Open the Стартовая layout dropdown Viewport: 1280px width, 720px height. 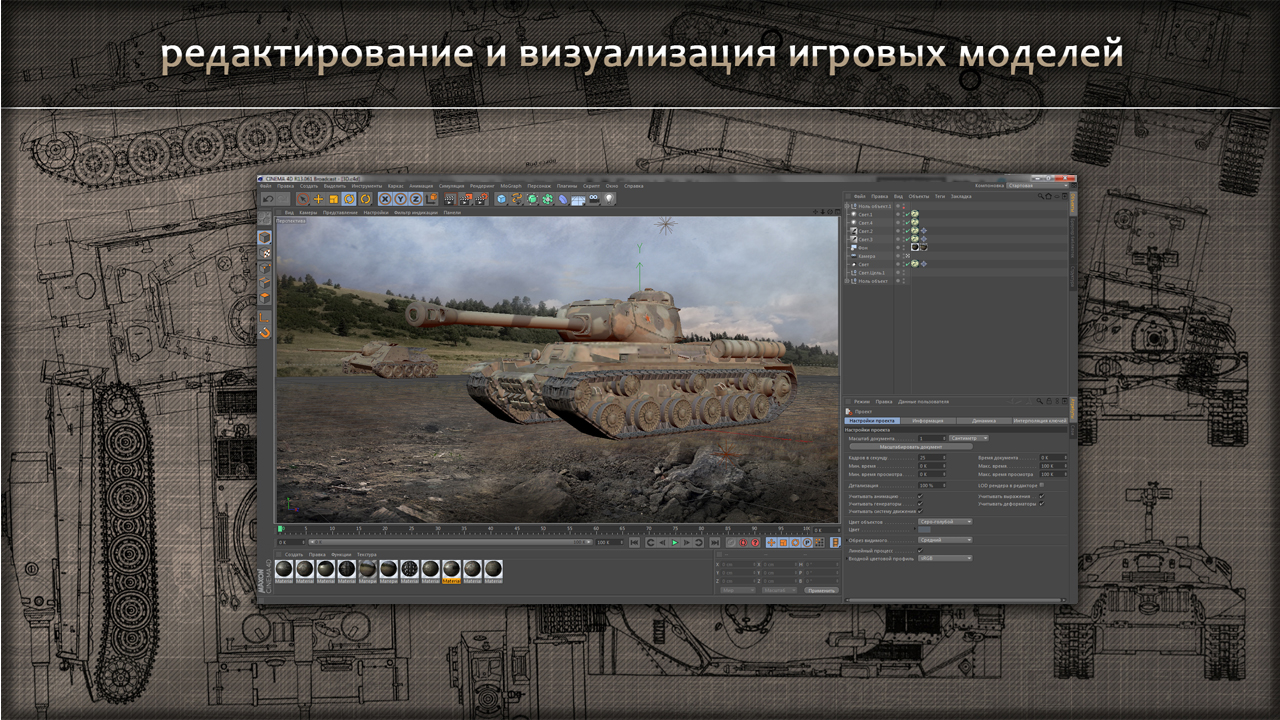pyautogui.click(x=1037, y=185)
